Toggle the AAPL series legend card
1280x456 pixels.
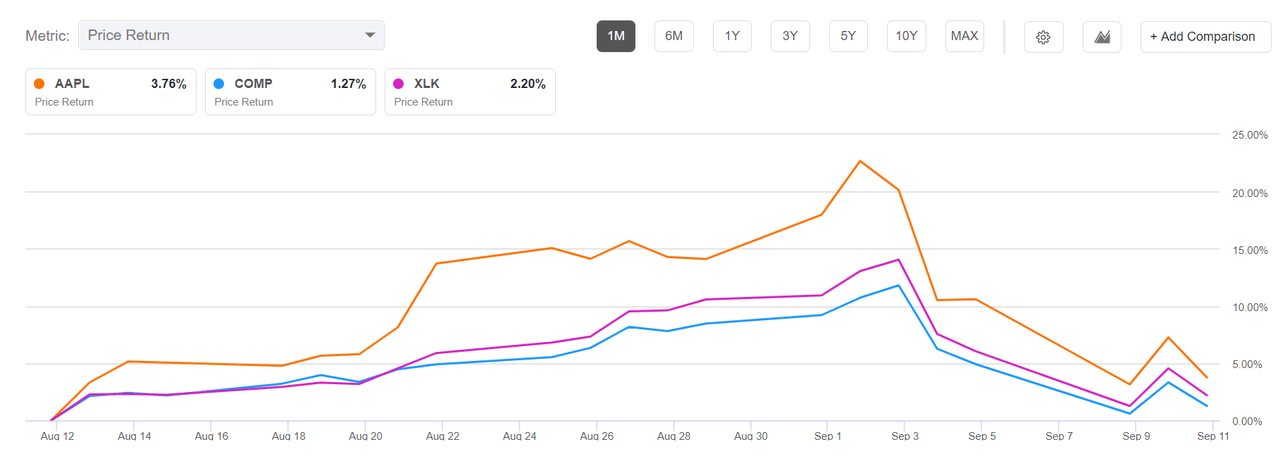tap(110, 92)
